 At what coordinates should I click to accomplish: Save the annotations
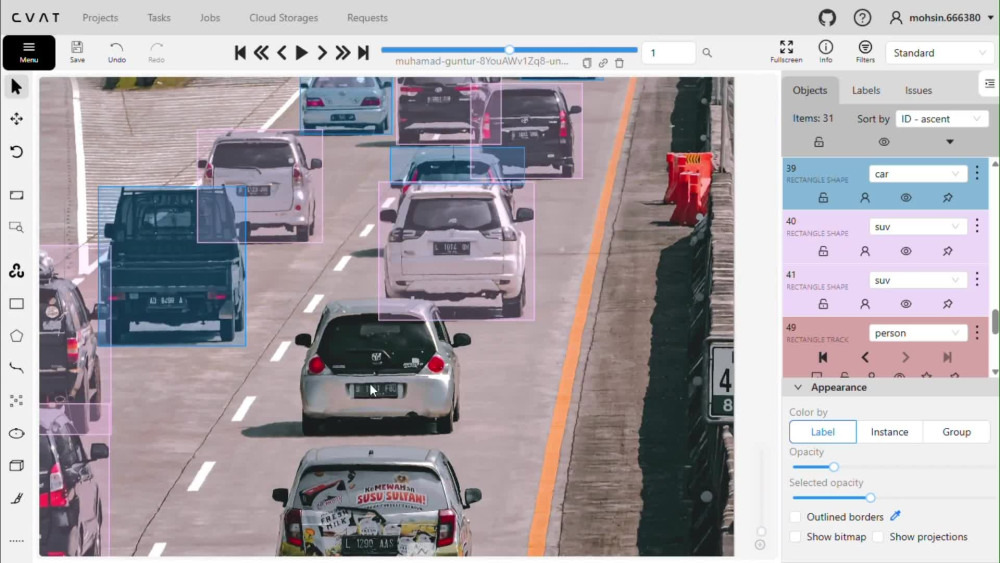[77, 52]
